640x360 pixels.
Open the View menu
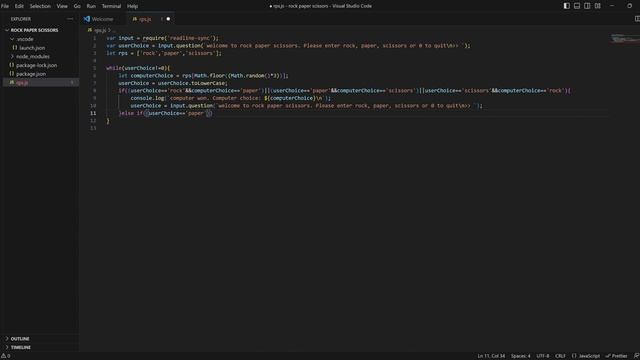click(62, 6)
